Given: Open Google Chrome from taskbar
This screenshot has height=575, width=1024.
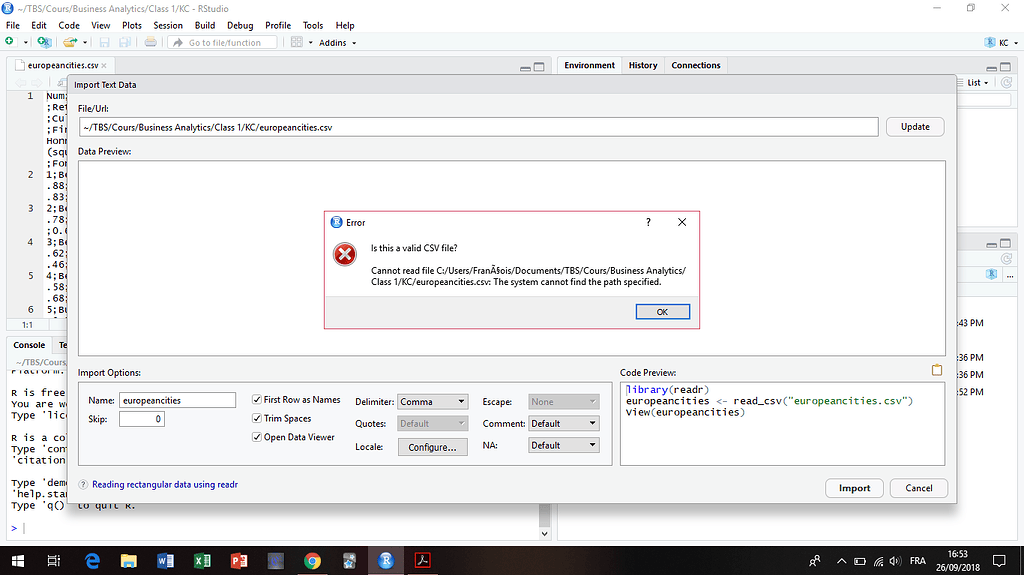Looking at the screenshot, I should [312, 561].
